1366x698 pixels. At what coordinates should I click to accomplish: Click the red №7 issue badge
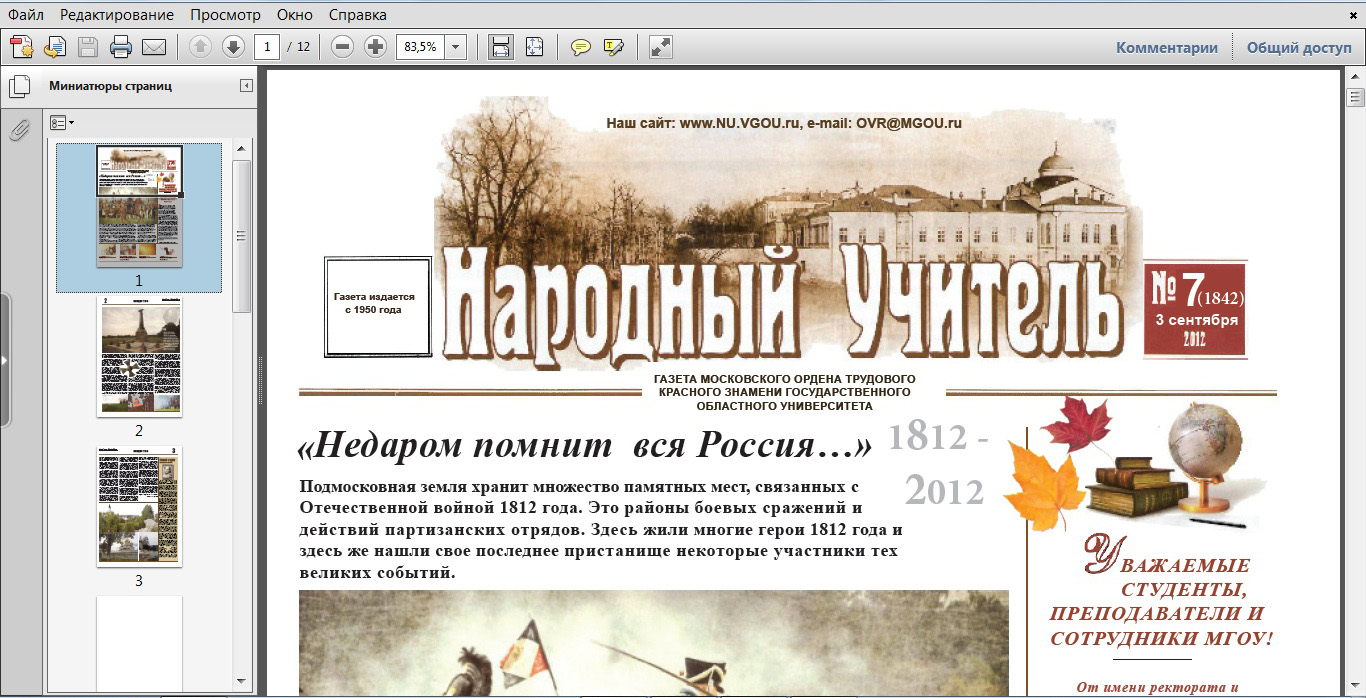coord(1195,310)
